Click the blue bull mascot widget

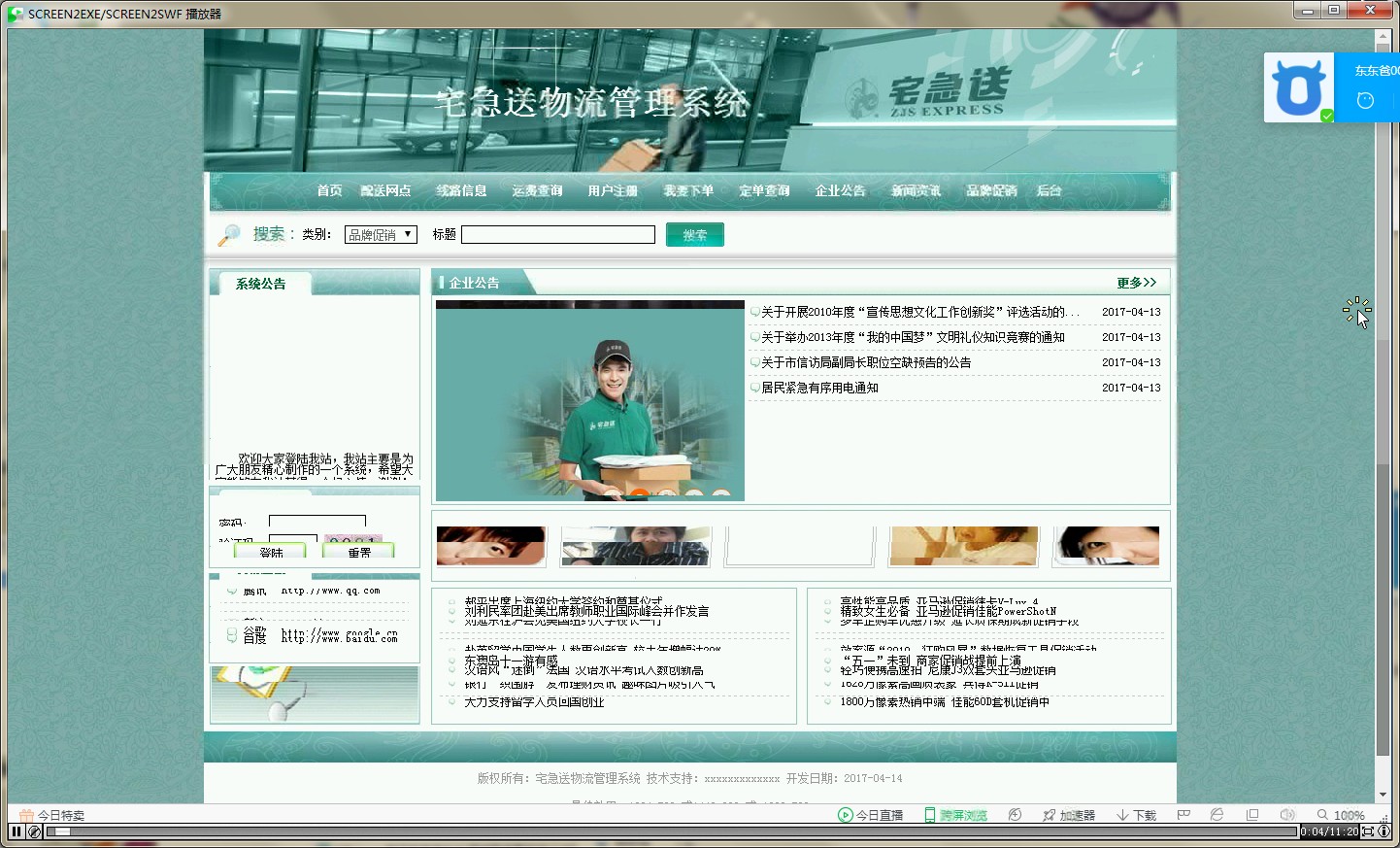(x=1299, y=87)
